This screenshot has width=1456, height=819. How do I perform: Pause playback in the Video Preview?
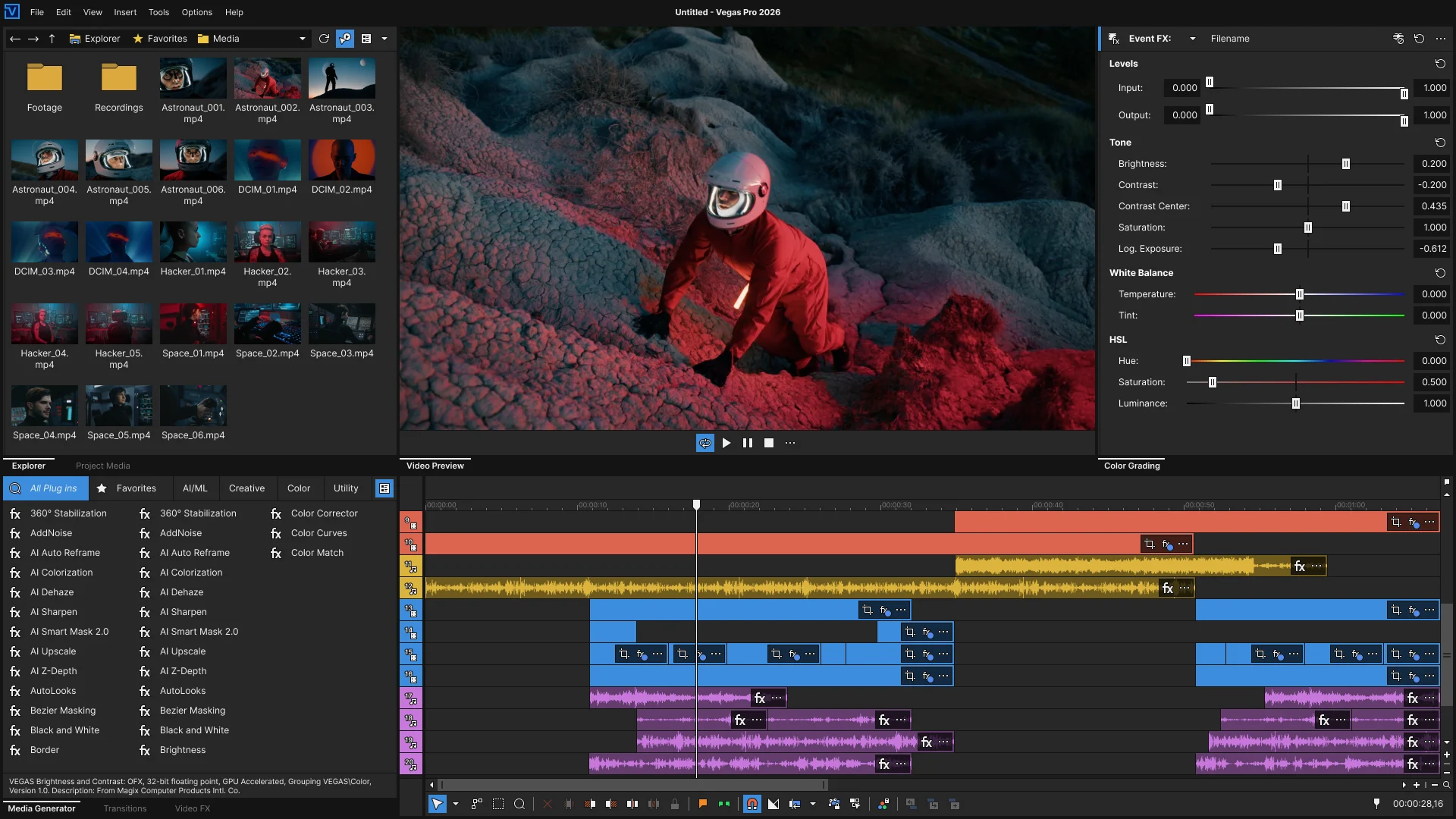click(748, 443)
